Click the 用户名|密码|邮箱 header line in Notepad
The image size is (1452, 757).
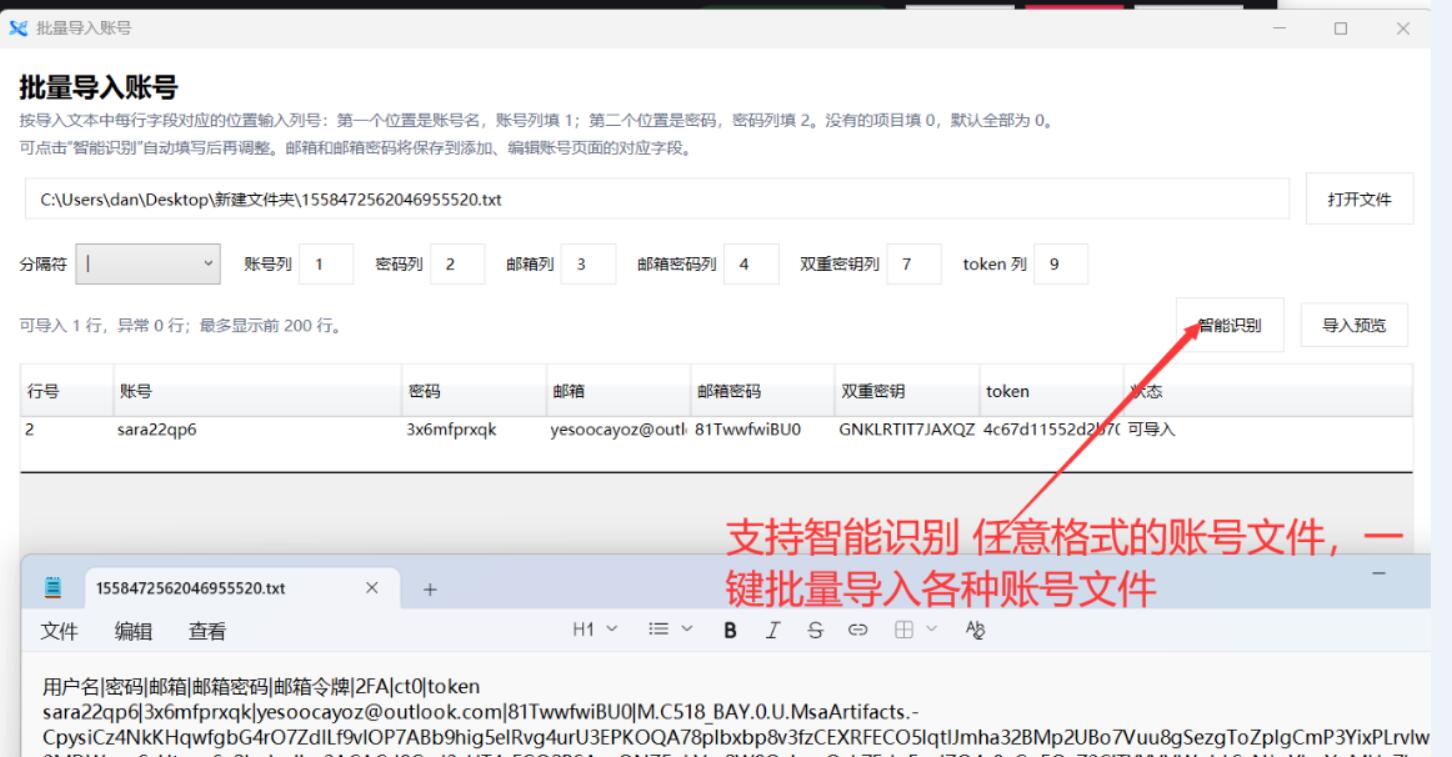[261, 686]
